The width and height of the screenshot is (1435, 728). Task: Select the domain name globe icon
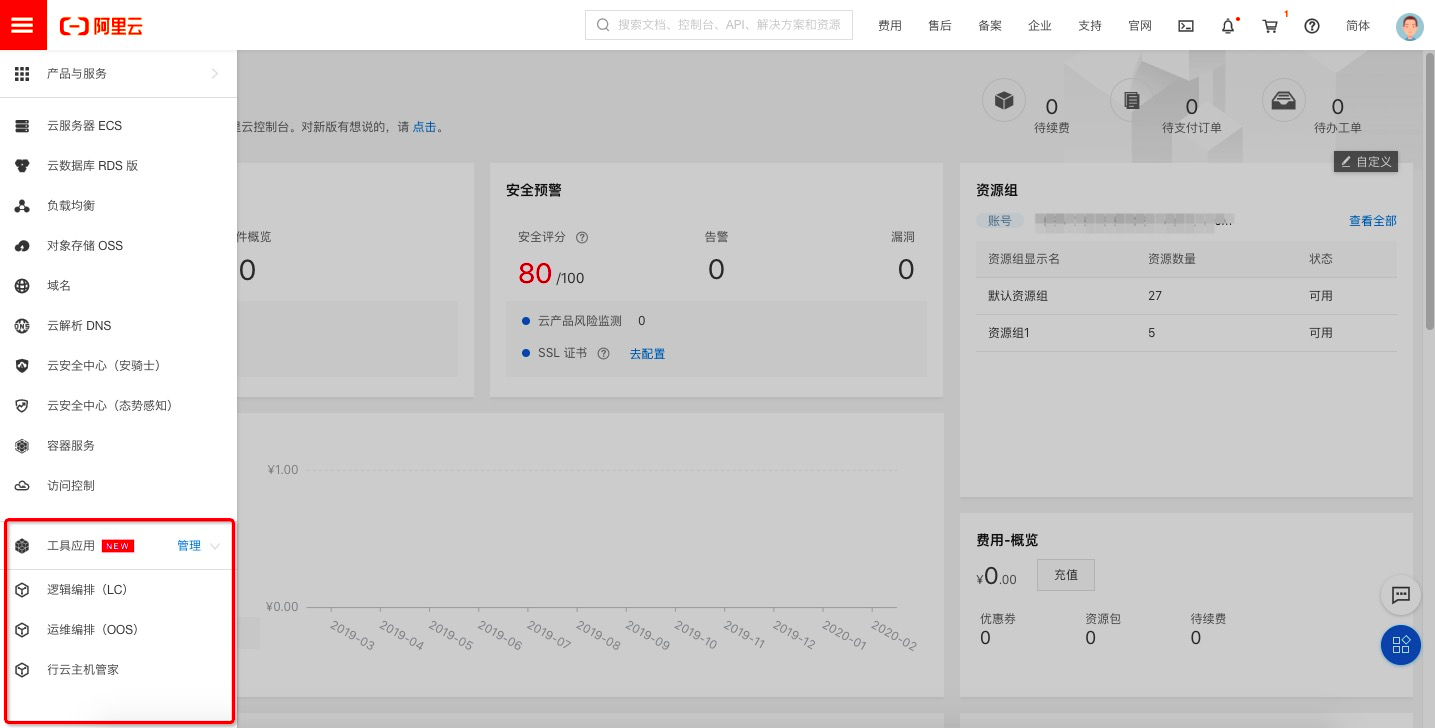tap(22, 286)
